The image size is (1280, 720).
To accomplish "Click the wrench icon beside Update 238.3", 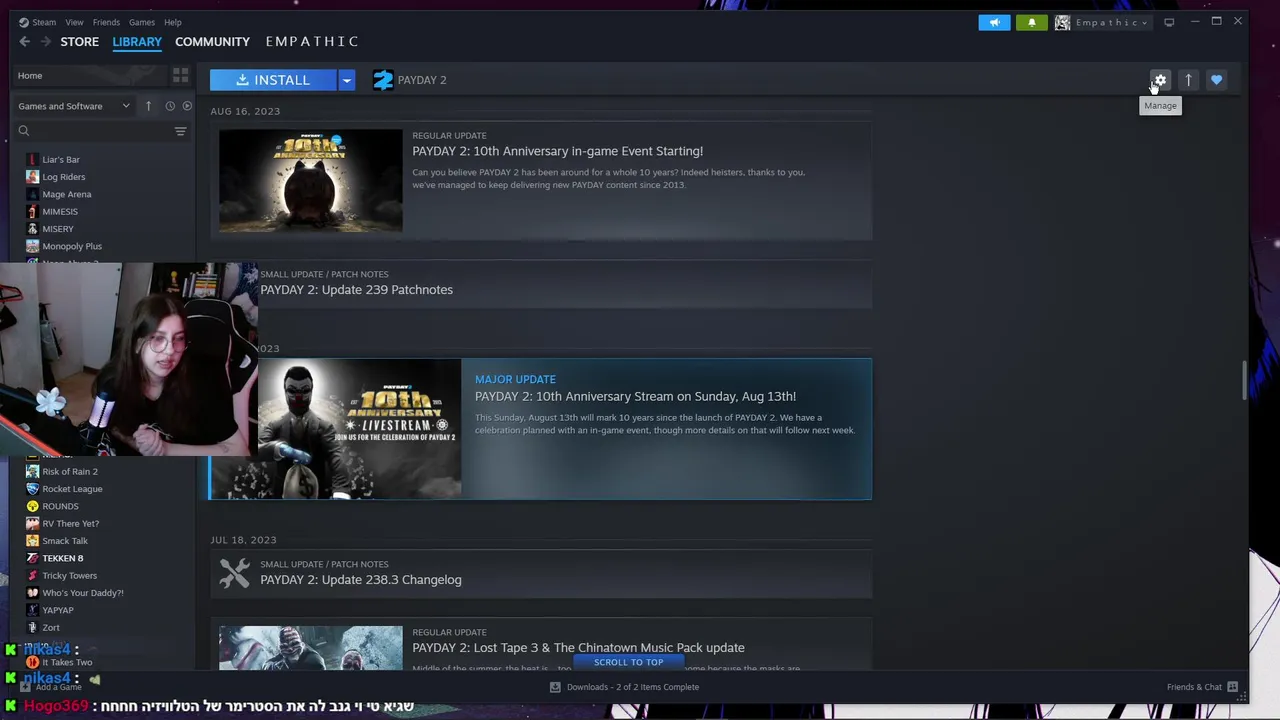I will (234, 573).
